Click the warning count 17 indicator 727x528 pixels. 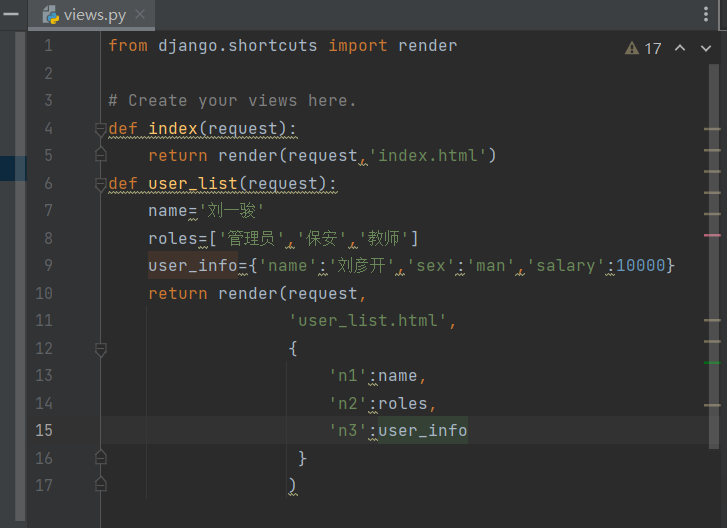pos(652,48)
